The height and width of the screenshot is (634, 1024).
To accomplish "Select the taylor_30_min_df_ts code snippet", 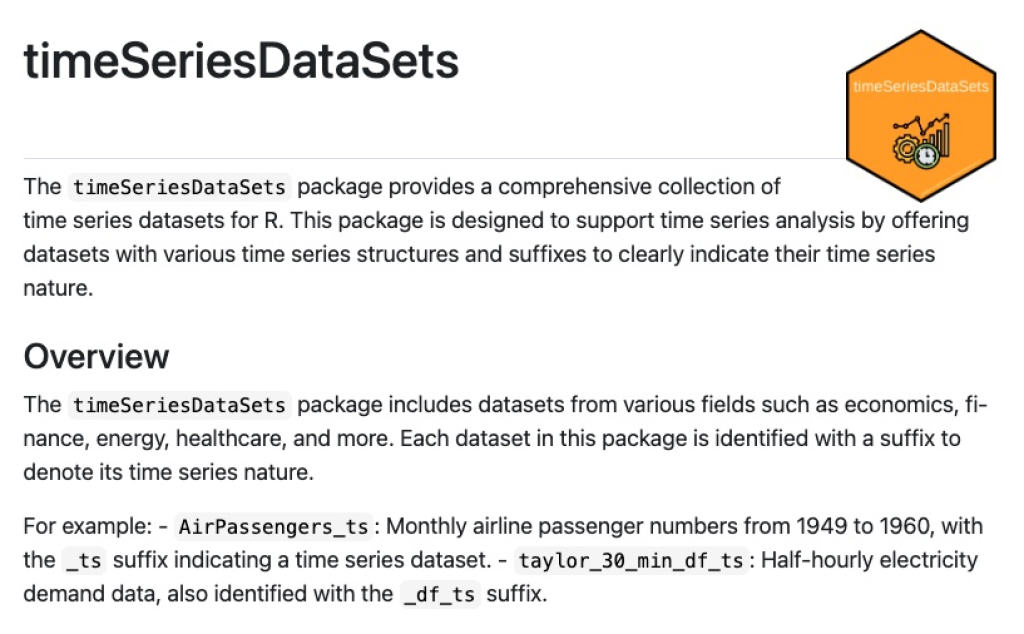I will [x=631, y=561].
